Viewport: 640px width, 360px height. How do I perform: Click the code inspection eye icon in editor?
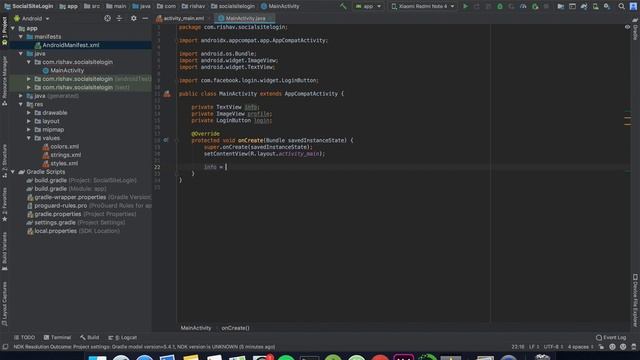point(627,27)
